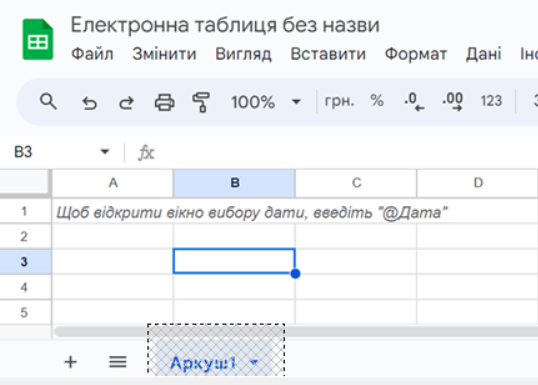Expand the name box dropdown arrow
This screenshot has width=538, height=385.
(x=105, y=151)
